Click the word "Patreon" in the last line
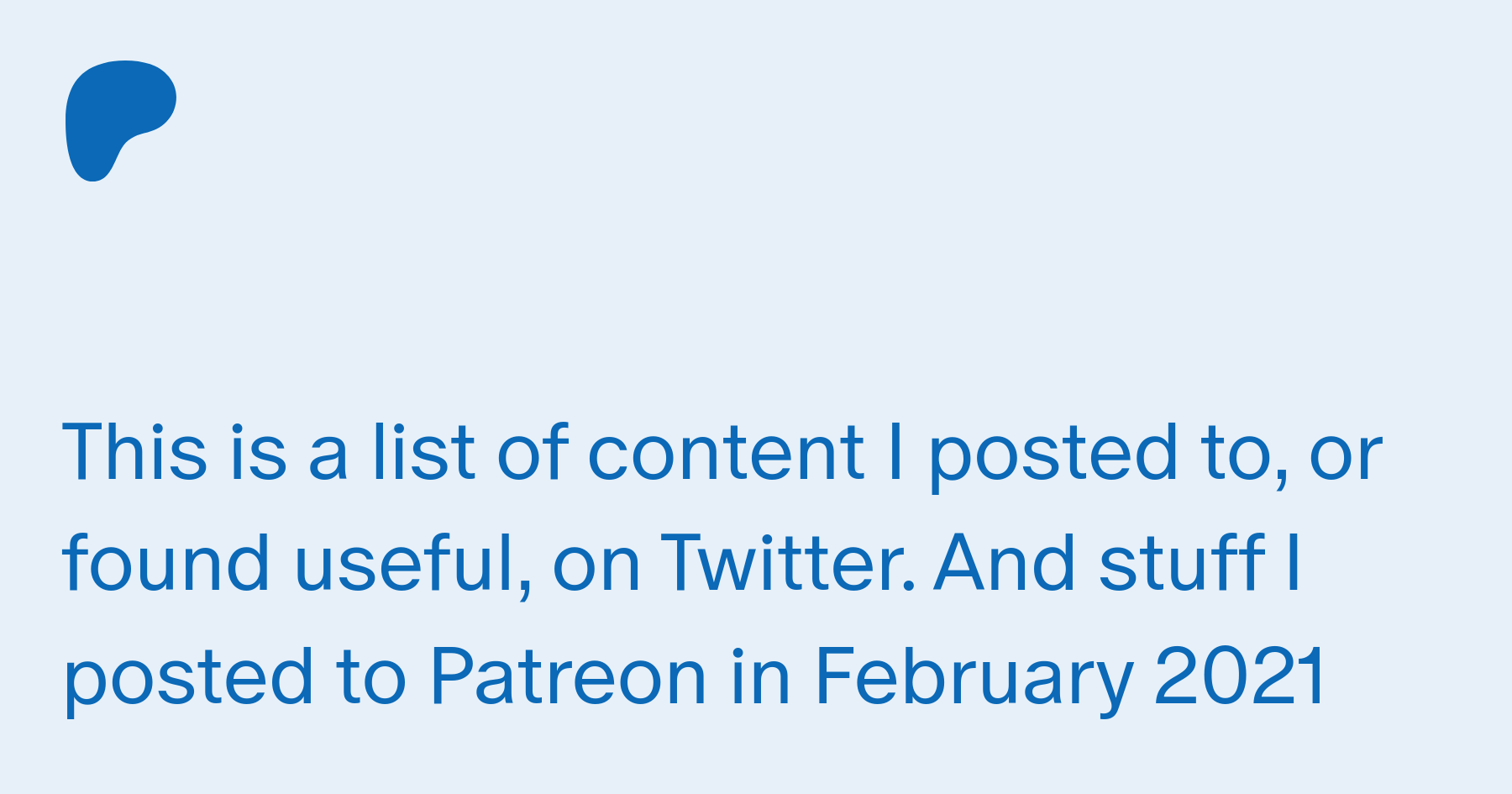Viewport: 1512px width, 794px height. pyautogui.click(x=569, y=676)
